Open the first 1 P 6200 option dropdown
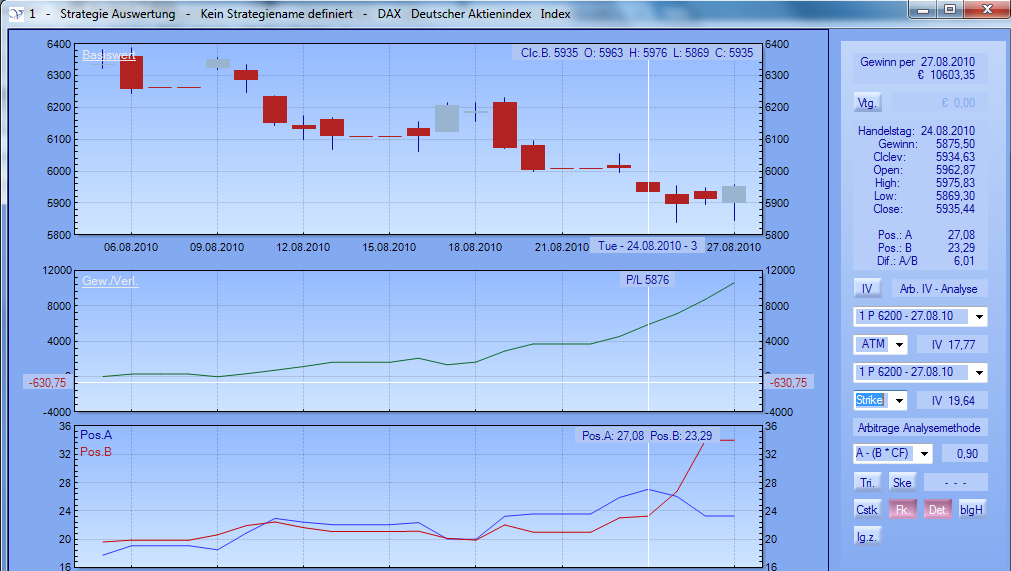The width and height of the screenshot is (1011, 571). coord(979,317)
